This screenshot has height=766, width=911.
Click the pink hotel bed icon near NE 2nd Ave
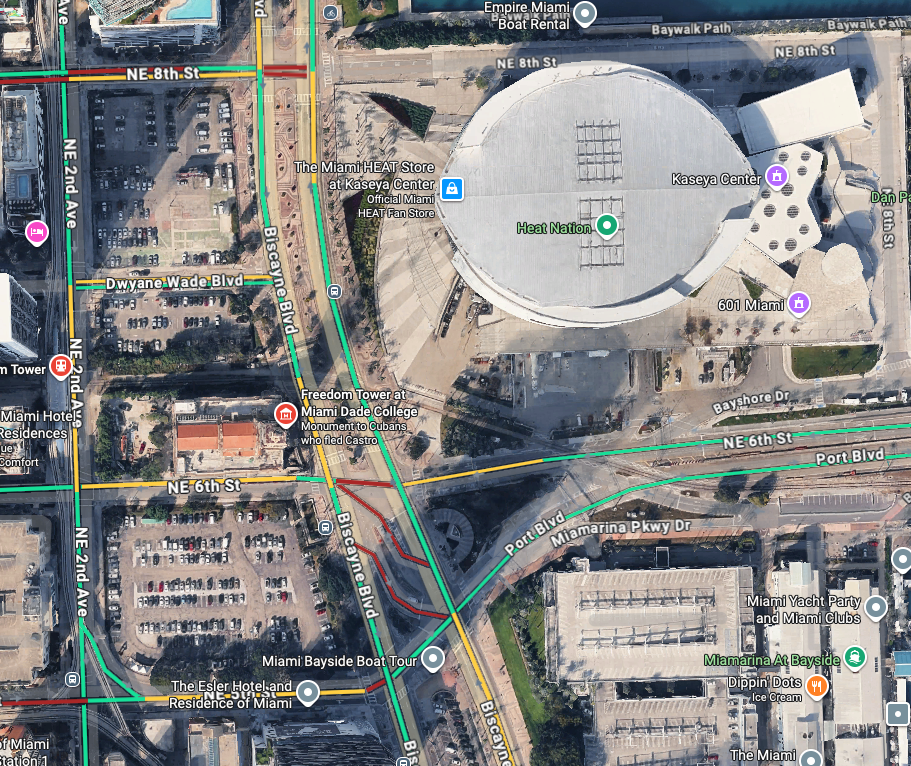click(x=37, y=232)
